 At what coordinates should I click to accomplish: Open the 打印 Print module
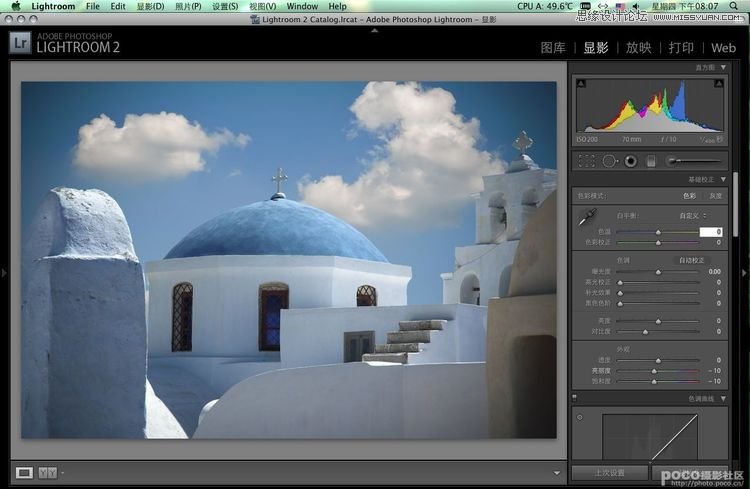pyautogui.click(x=681, y=47)
